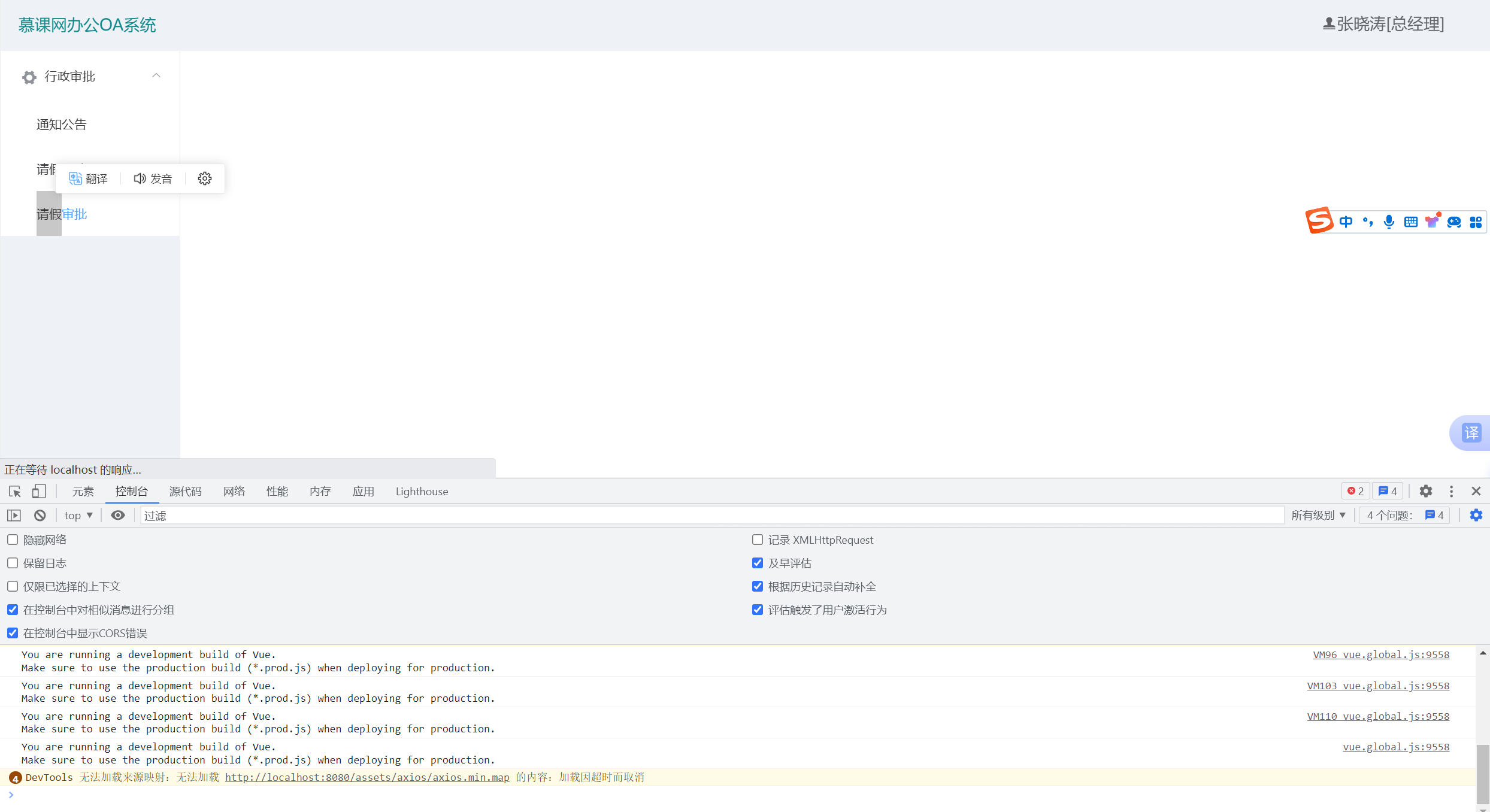1490x812 pixels.
Task: Enable the 保留日志 checkbox
Action: pyautogui.click(x=13, y=563)
